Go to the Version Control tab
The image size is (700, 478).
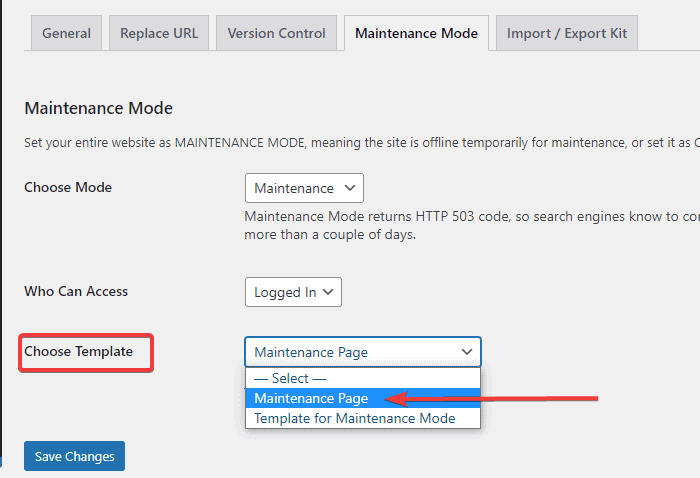pyautogui.click(x=276, y=33)
